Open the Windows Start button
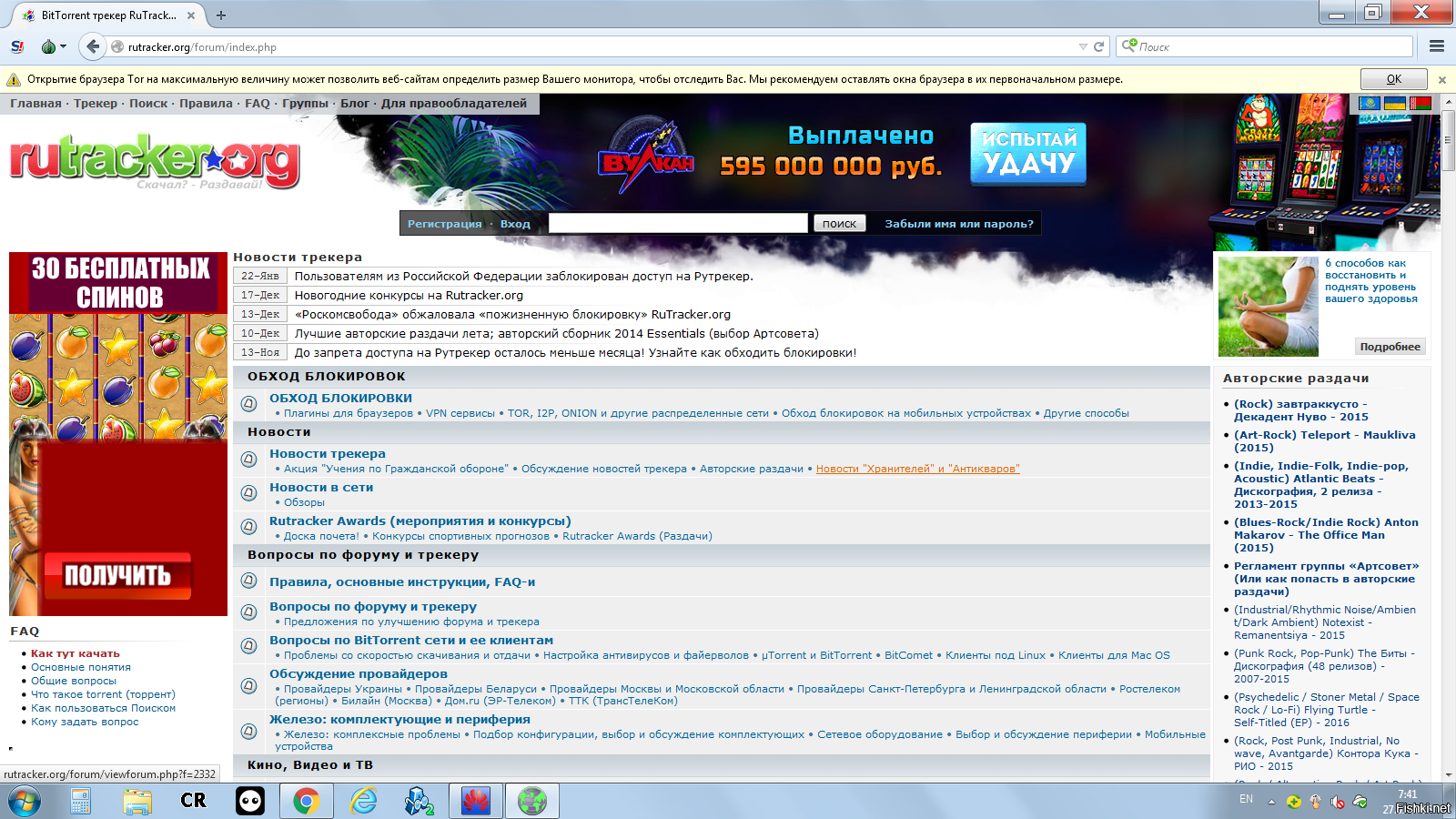The image size is (1456, 819). [25, 802]
